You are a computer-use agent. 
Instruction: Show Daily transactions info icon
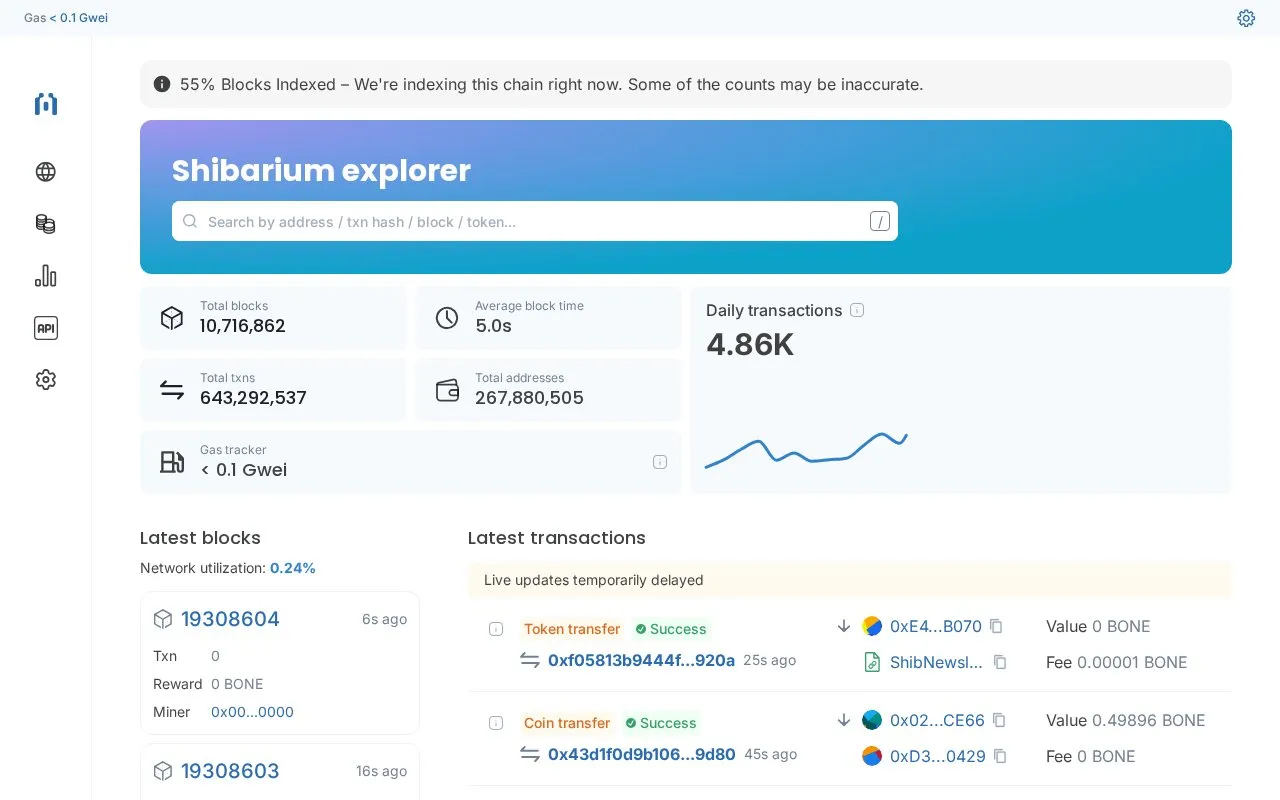[x=857, y=310]
